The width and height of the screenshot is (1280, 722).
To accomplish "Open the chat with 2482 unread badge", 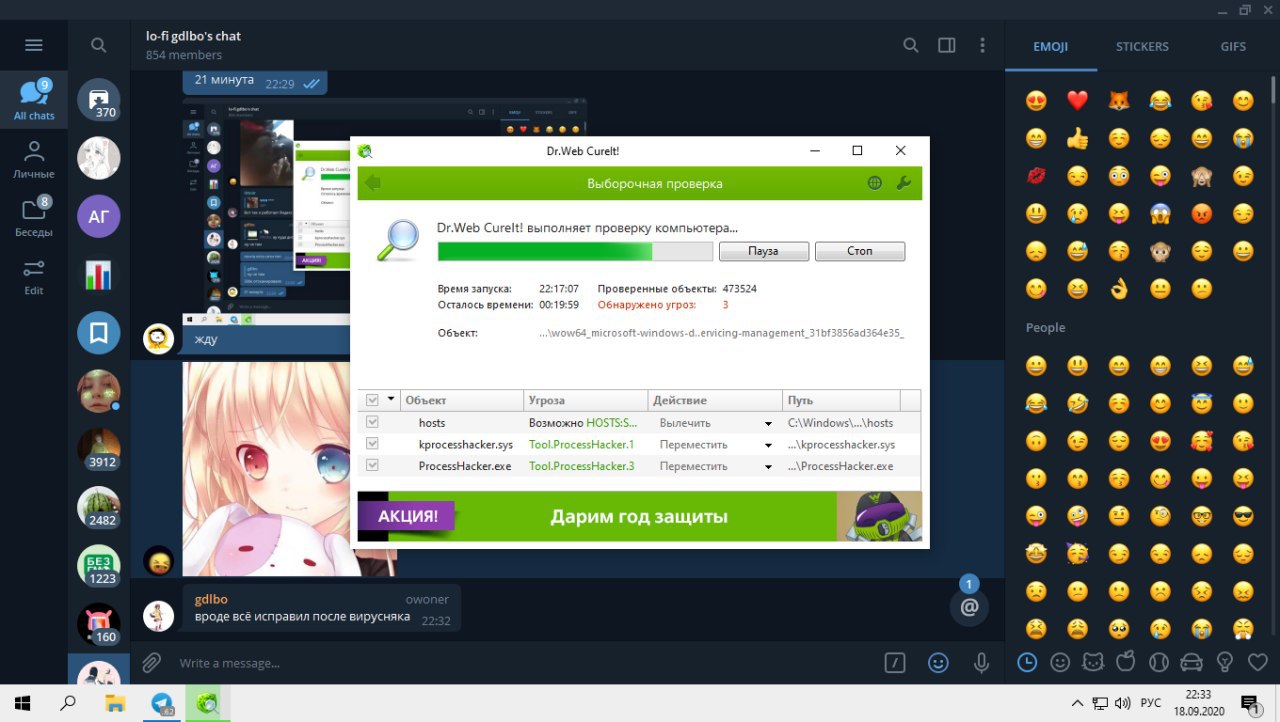I will tap(99, 507).
